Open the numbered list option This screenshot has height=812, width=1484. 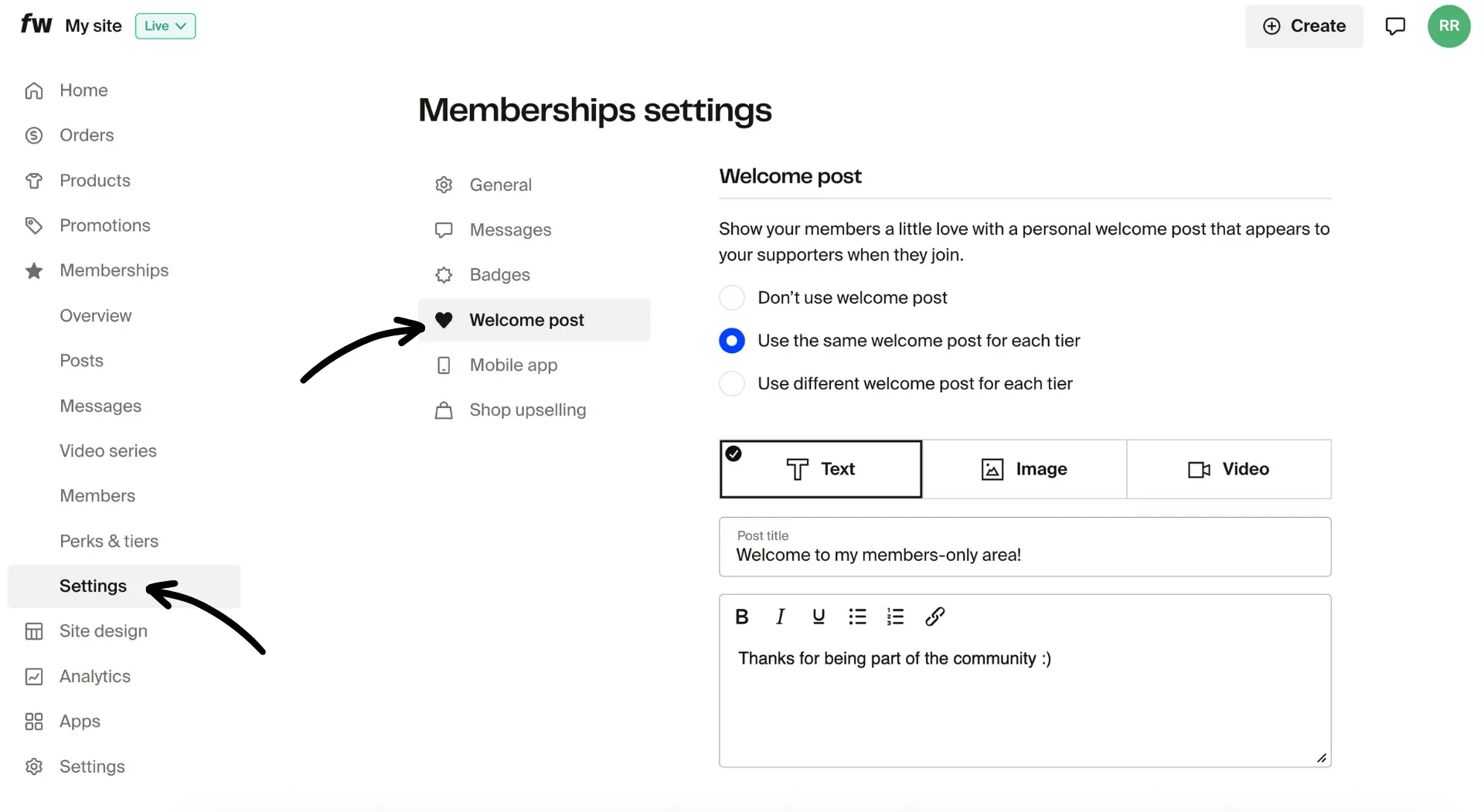[895, 617]
